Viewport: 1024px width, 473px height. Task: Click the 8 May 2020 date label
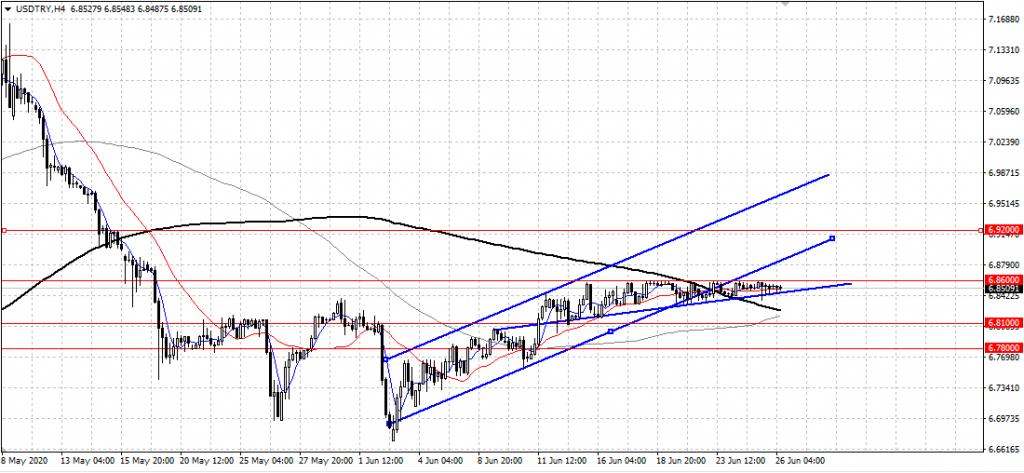(x=26, y=462)
